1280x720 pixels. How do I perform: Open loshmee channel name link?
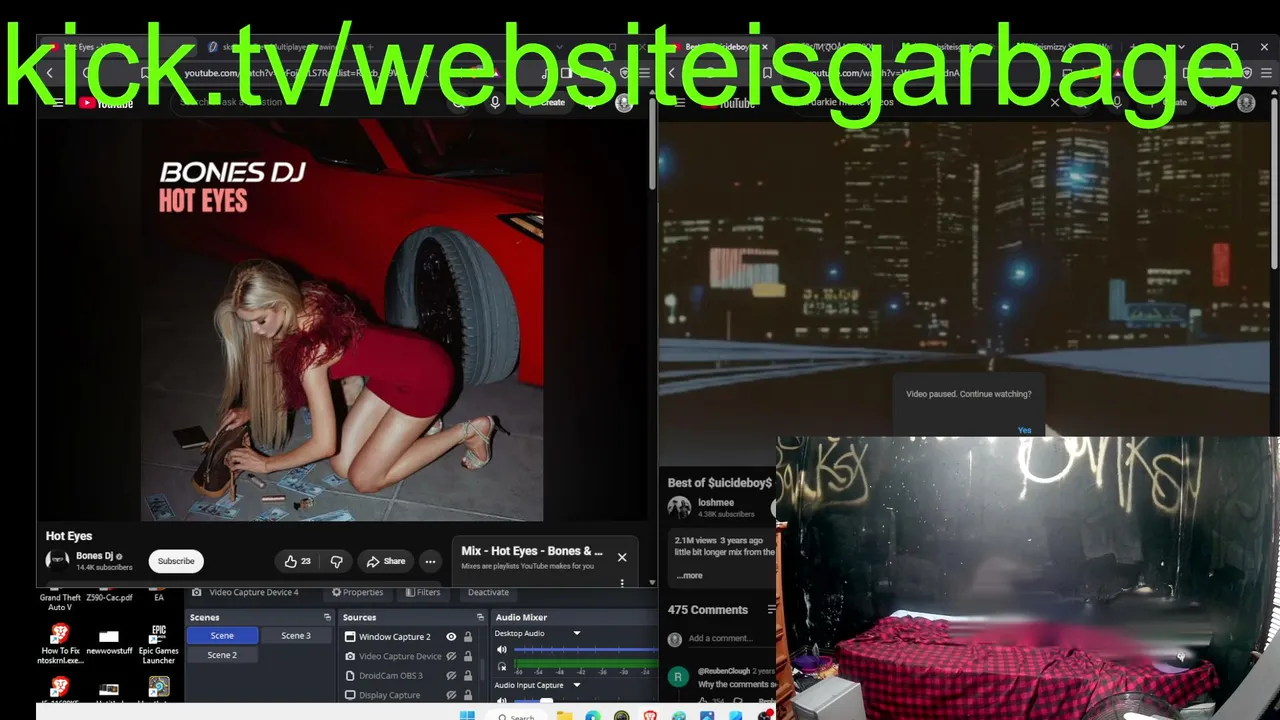point(716,503)
